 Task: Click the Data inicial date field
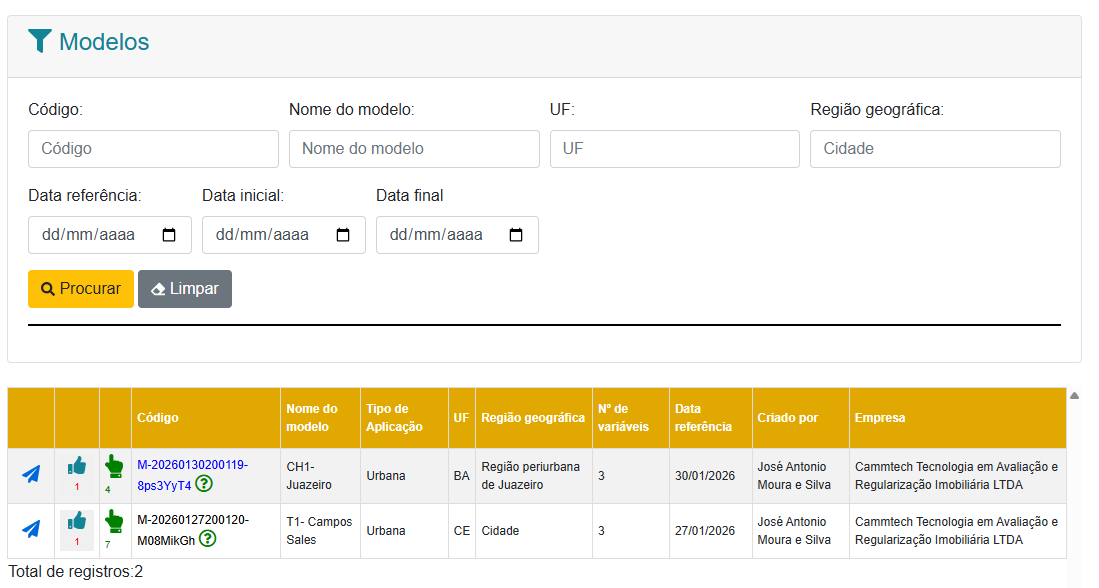(x=284, y=235)
